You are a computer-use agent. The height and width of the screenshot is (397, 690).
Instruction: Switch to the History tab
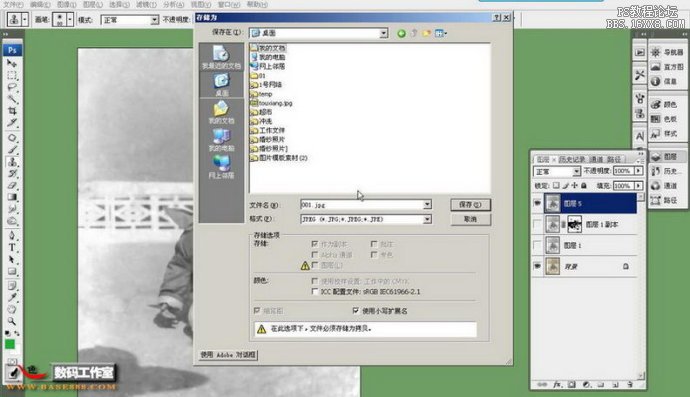pyautogui.click(x=572, y=159)
